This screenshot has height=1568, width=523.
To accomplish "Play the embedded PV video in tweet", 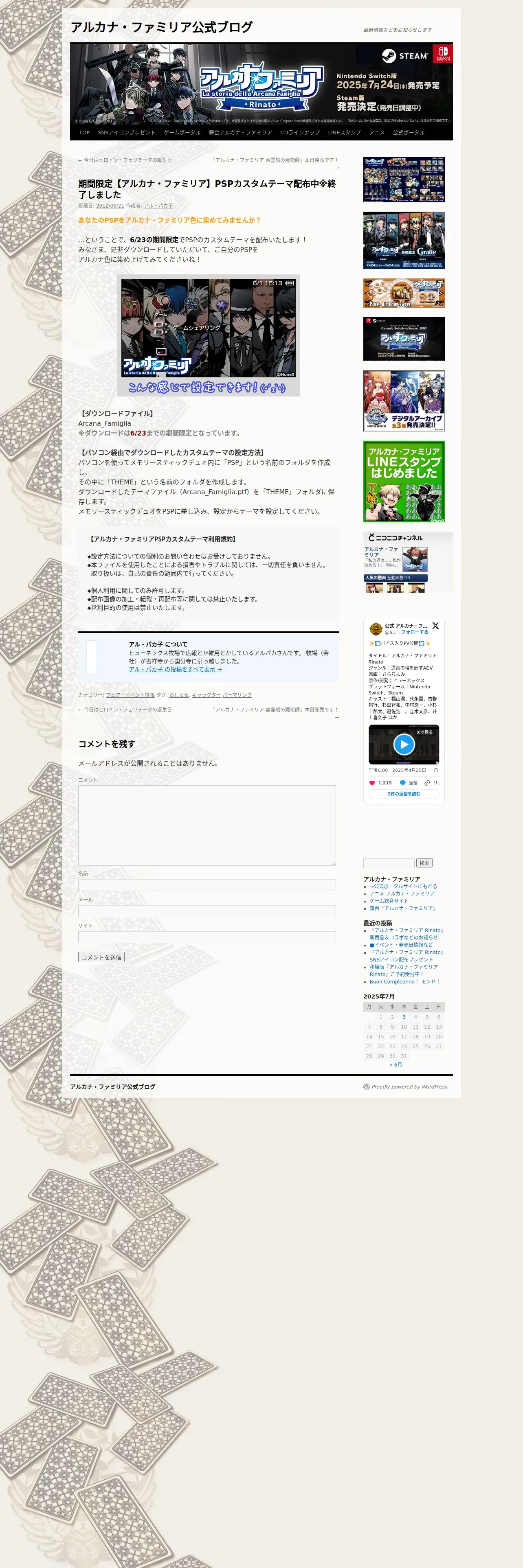I will click(404, 744).
